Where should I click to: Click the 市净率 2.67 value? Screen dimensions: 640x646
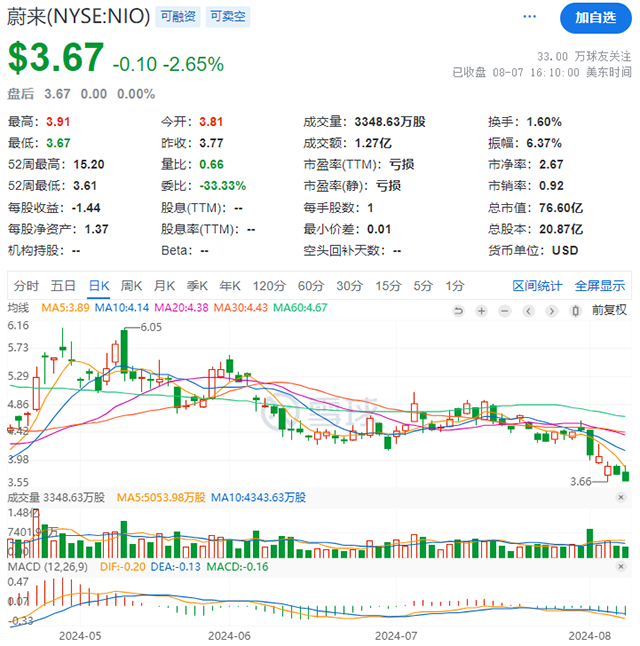[x=551, y=164]
